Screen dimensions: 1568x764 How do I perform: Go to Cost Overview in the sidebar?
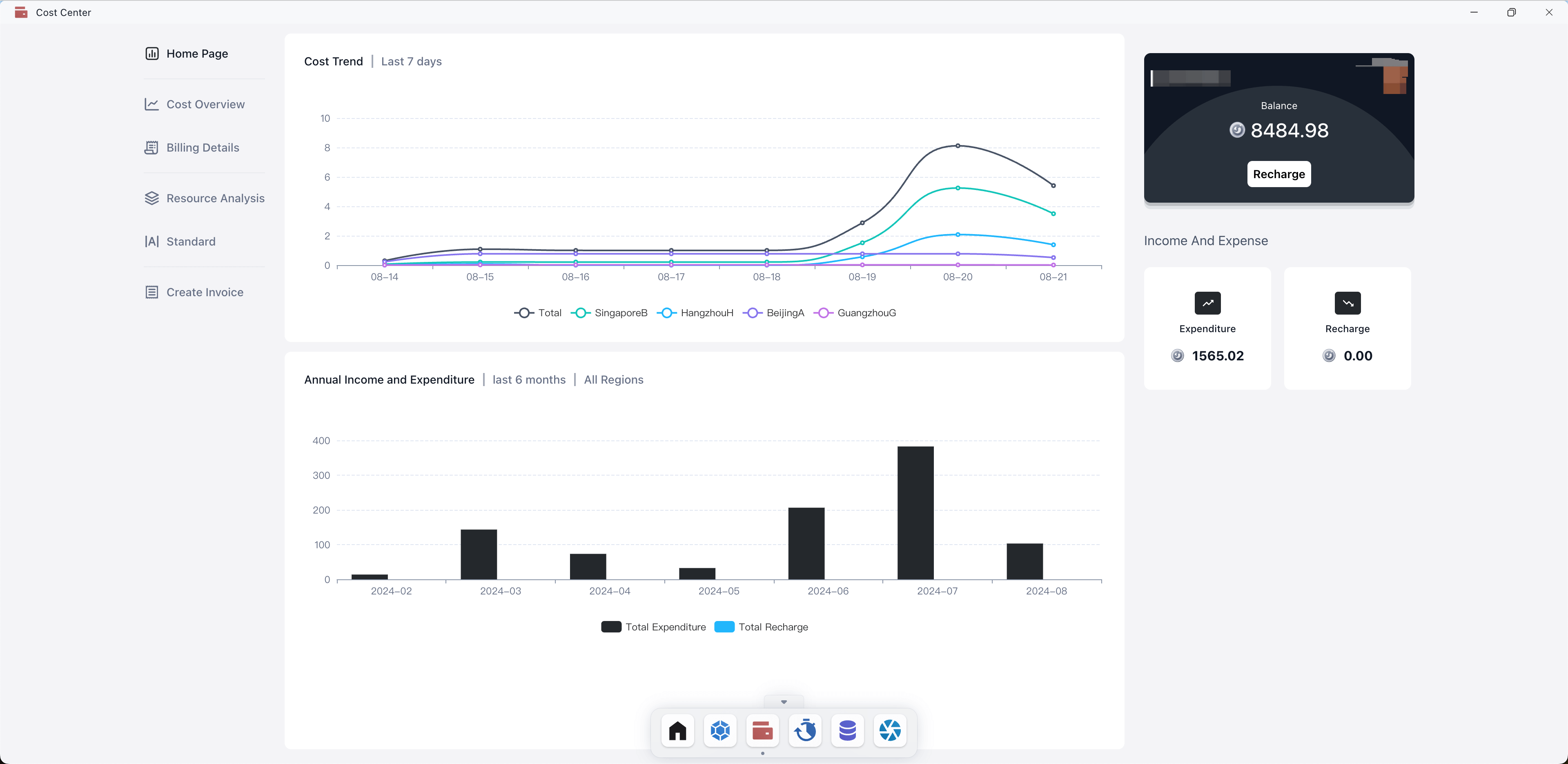click(x=205, y=104)
